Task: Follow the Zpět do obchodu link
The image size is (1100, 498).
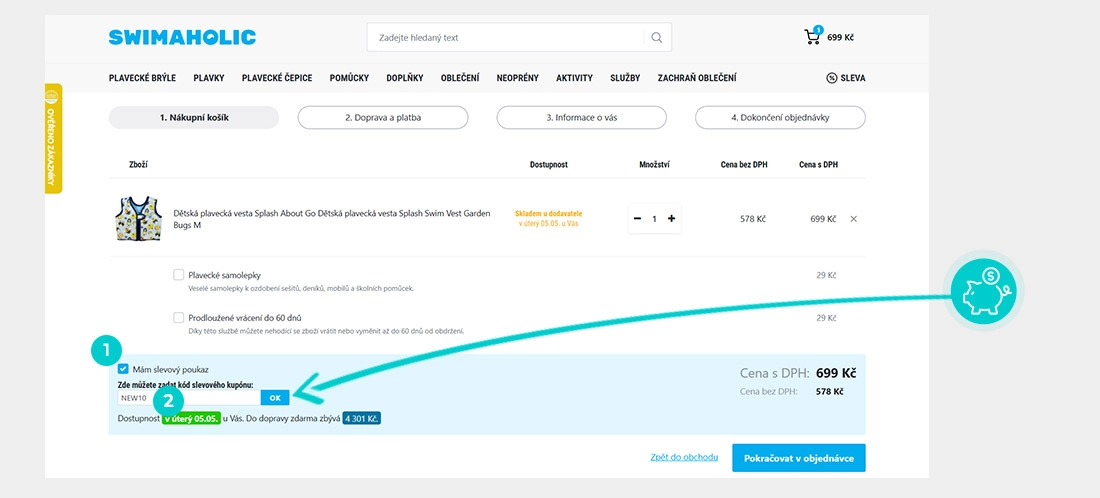Action: click(684, 457)
